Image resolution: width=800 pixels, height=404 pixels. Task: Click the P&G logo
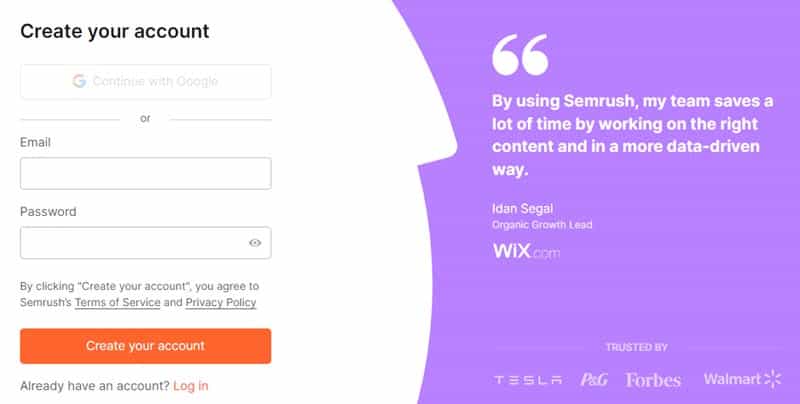tap(593, 380)
